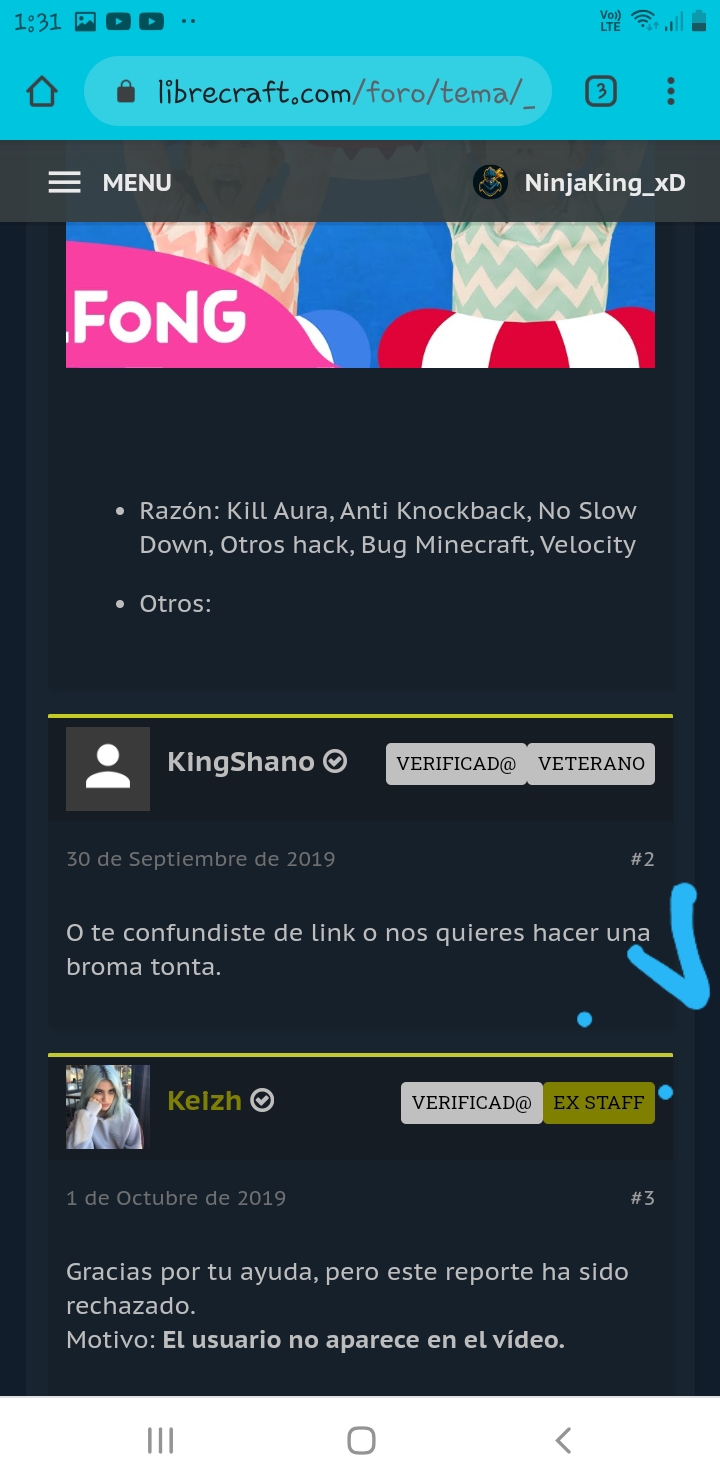Open the MENU label in the site header
This screenshot has height=1480, width=720.
tap(137, 182)
